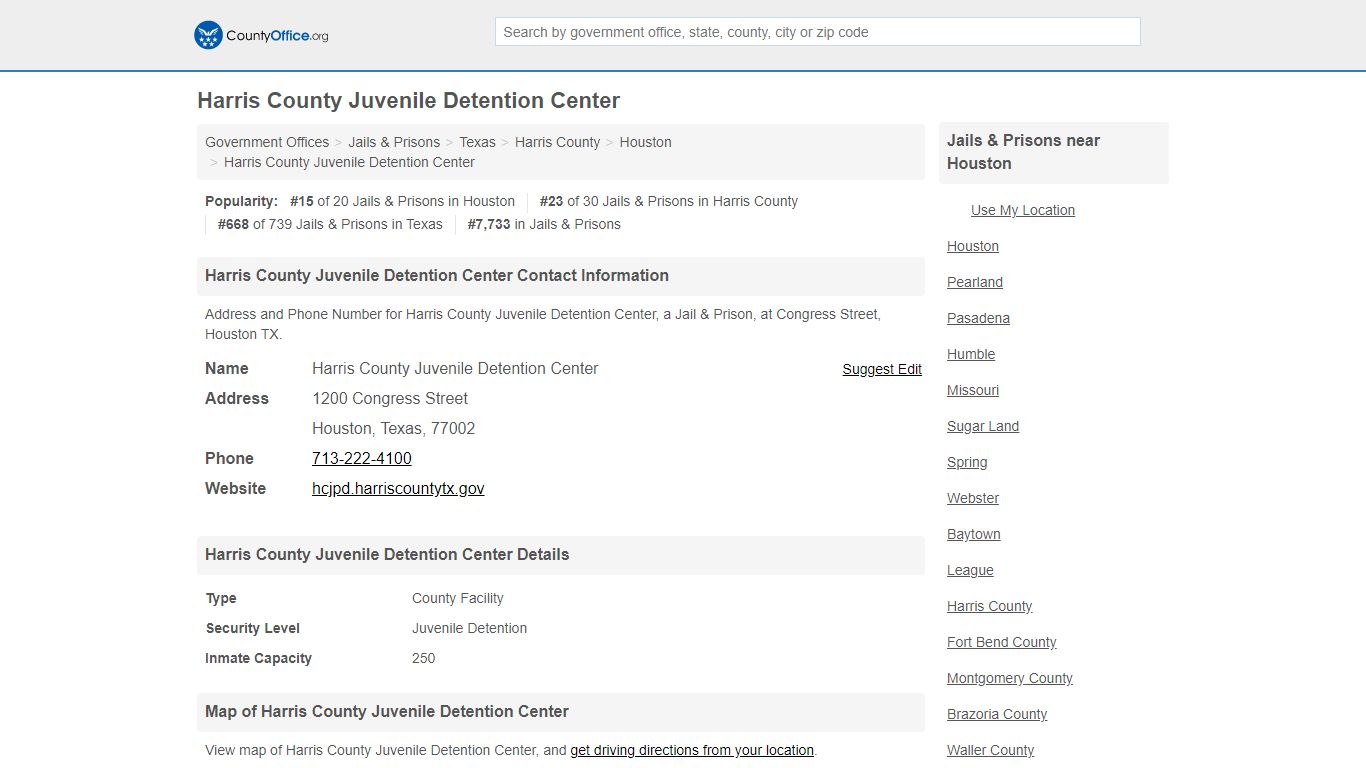Click the Contact Information section heading
Image resolution: width=1366 pixels, height=768 pixels.
tap(437, 275)
